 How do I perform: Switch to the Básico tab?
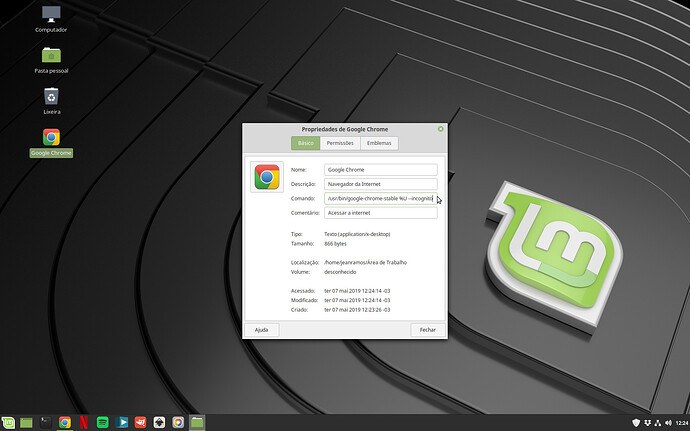coord(305,143)
